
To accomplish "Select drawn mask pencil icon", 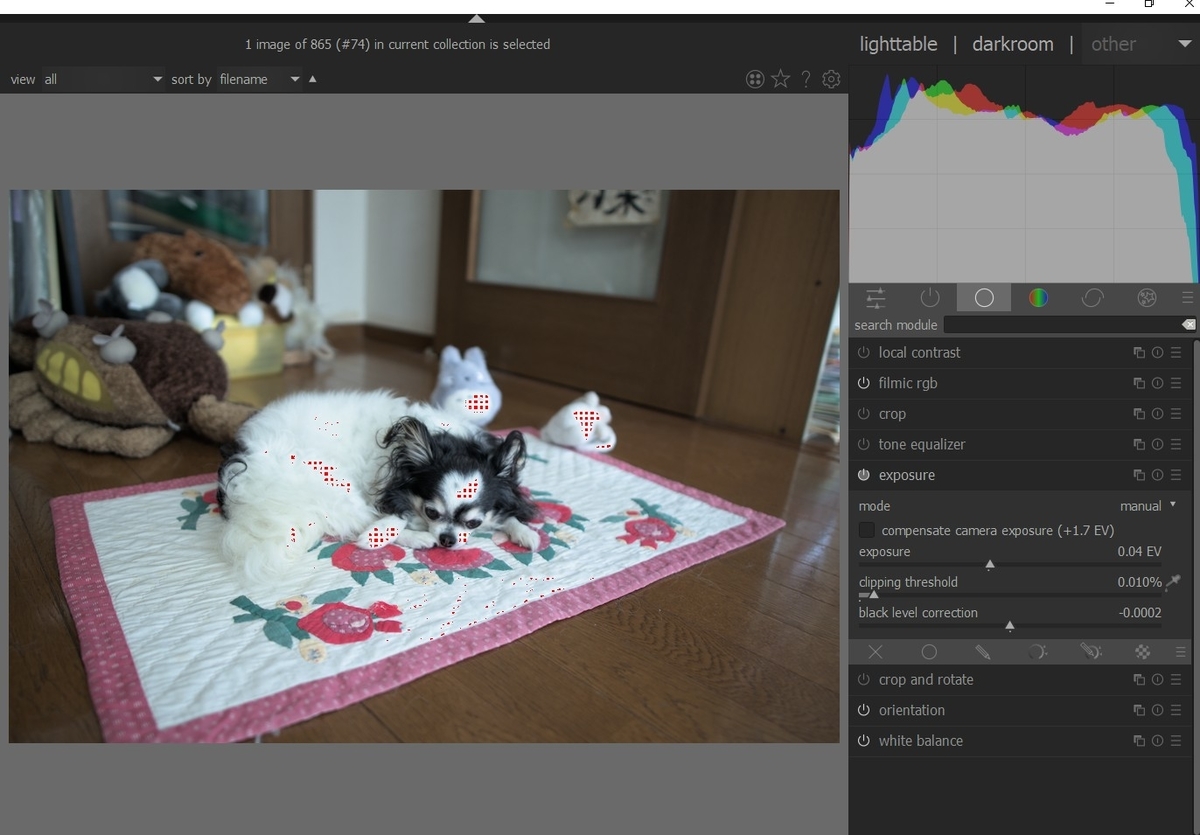I will click(x=983, y=652).
